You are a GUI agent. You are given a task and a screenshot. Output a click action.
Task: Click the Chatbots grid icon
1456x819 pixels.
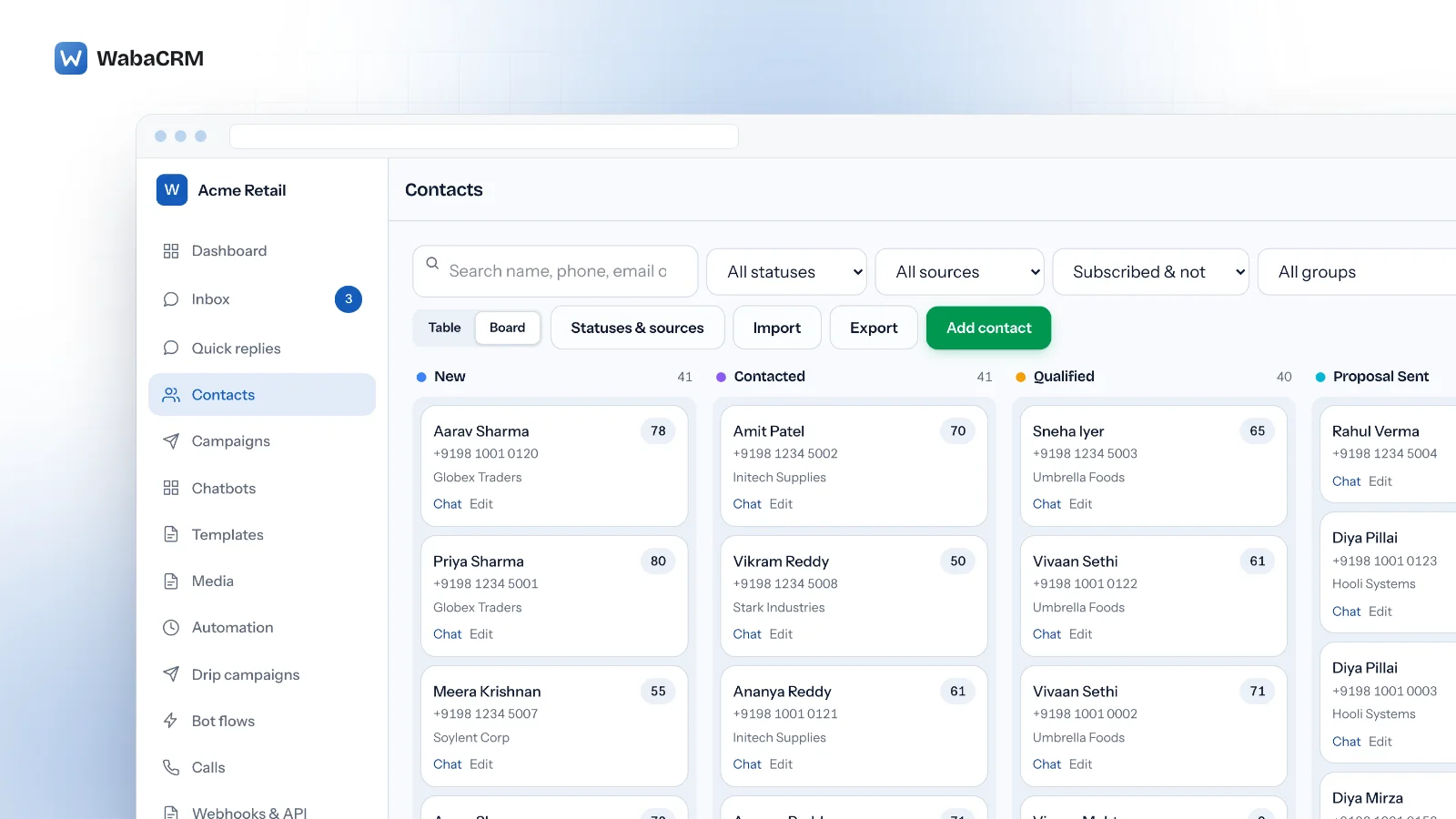[x=171, y=489]
